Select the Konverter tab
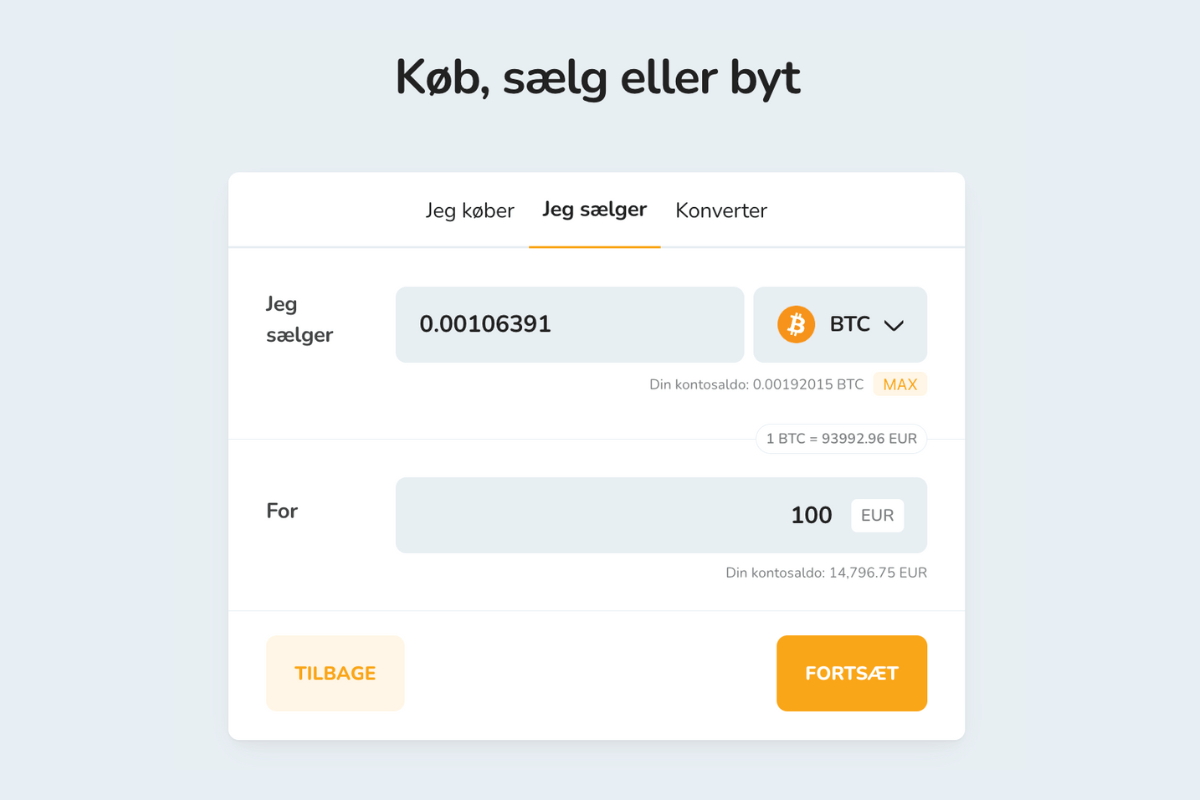 point(721,210)
